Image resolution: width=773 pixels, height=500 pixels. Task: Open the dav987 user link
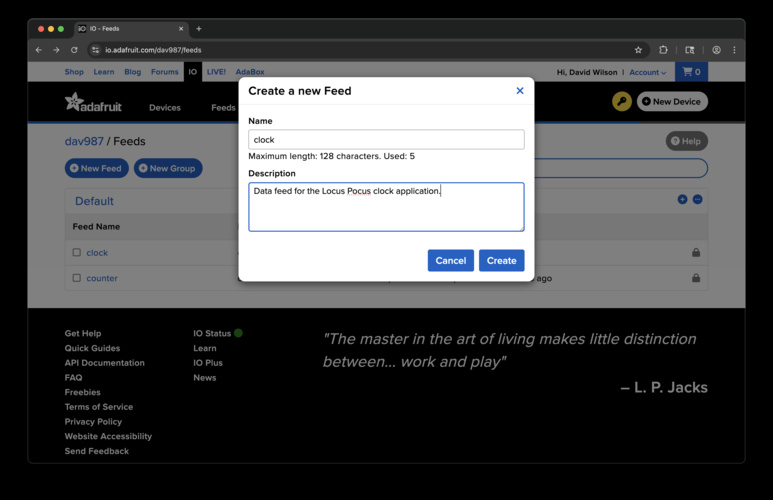pos(84,142)
